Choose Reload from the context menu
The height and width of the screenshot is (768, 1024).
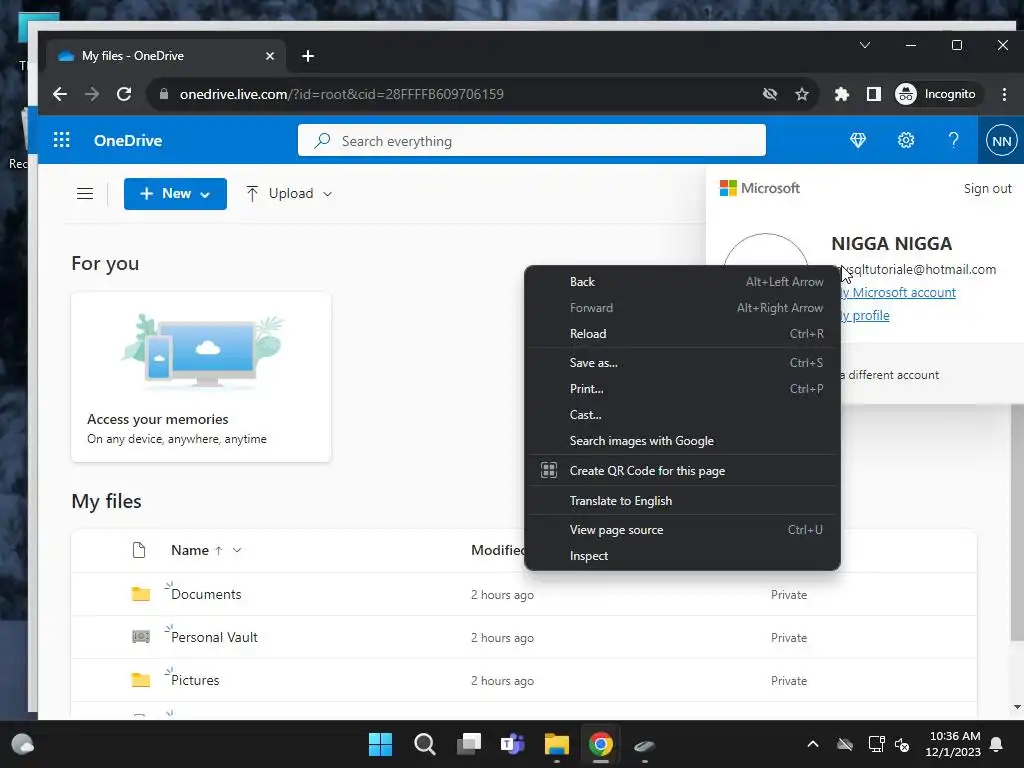(x=682, y=334)
